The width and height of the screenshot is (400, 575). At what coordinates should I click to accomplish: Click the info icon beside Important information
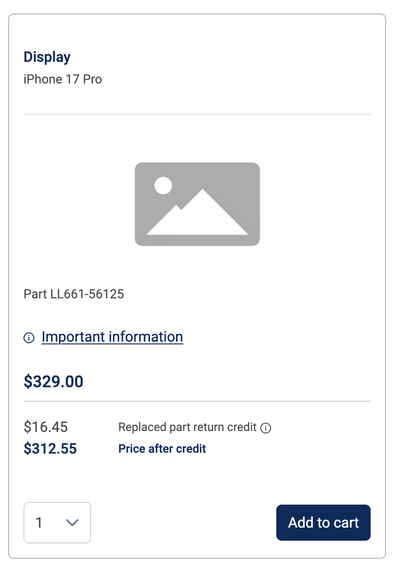[x=29, y=338]
